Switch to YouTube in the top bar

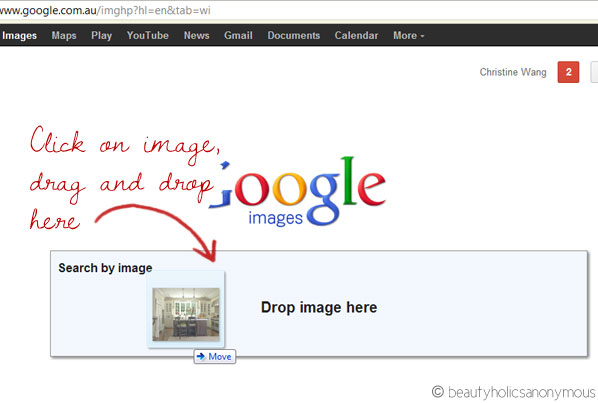click(x=148, y=35)
